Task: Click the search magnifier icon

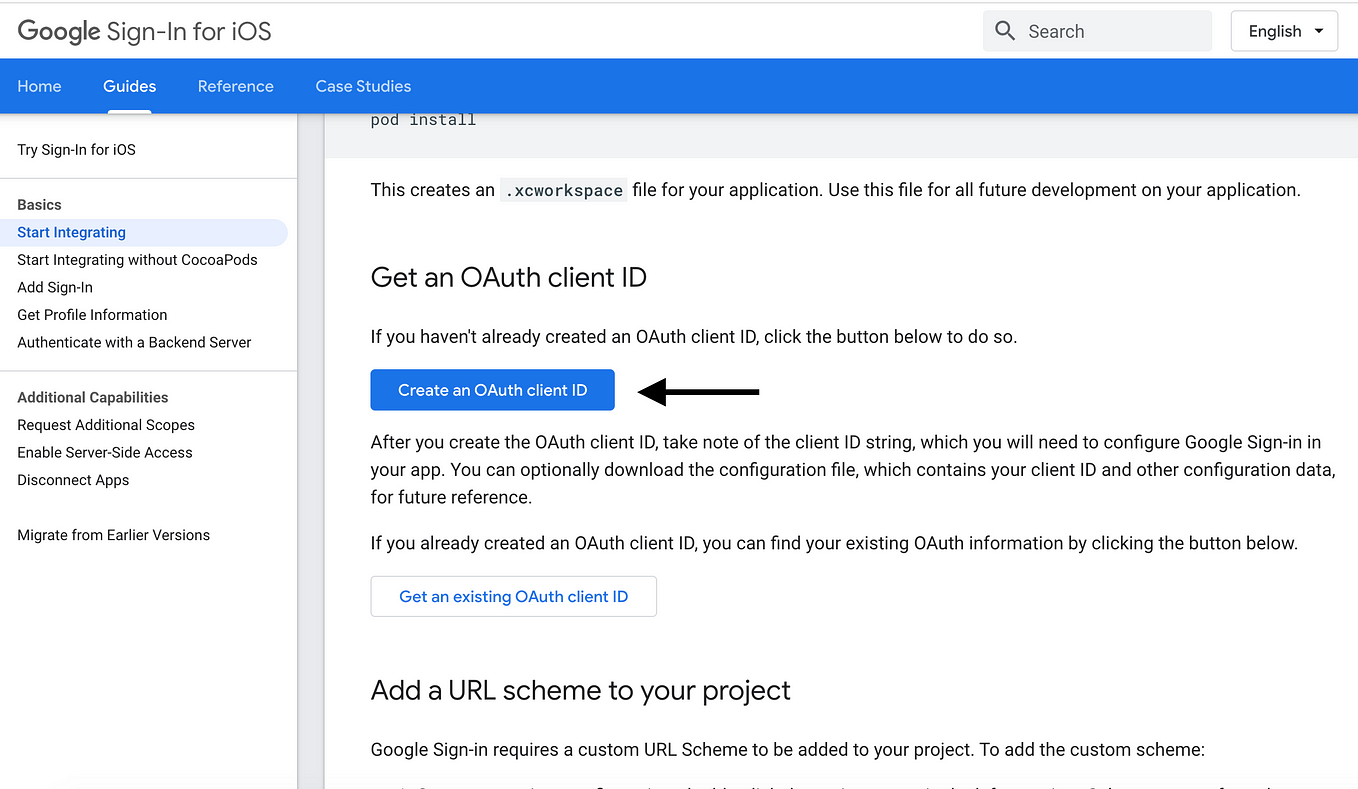Action: [x=1005, y=31]
